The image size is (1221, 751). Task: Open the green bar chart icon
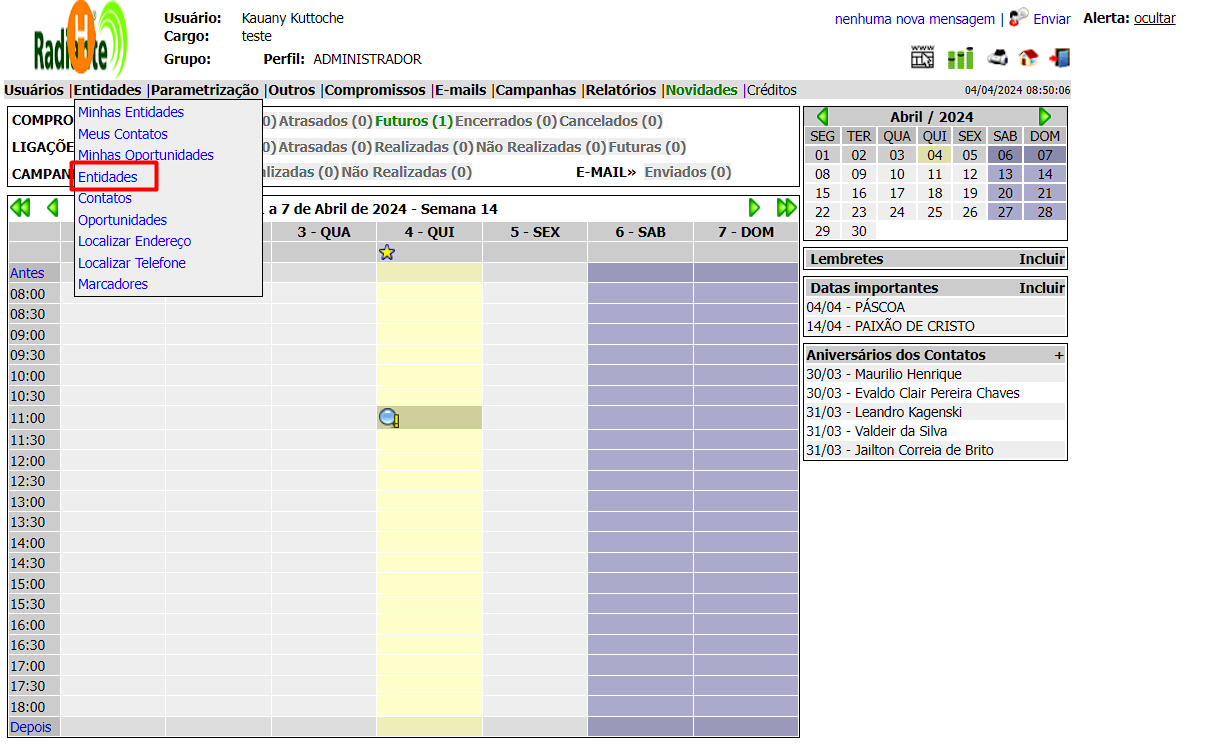(960, 58)
